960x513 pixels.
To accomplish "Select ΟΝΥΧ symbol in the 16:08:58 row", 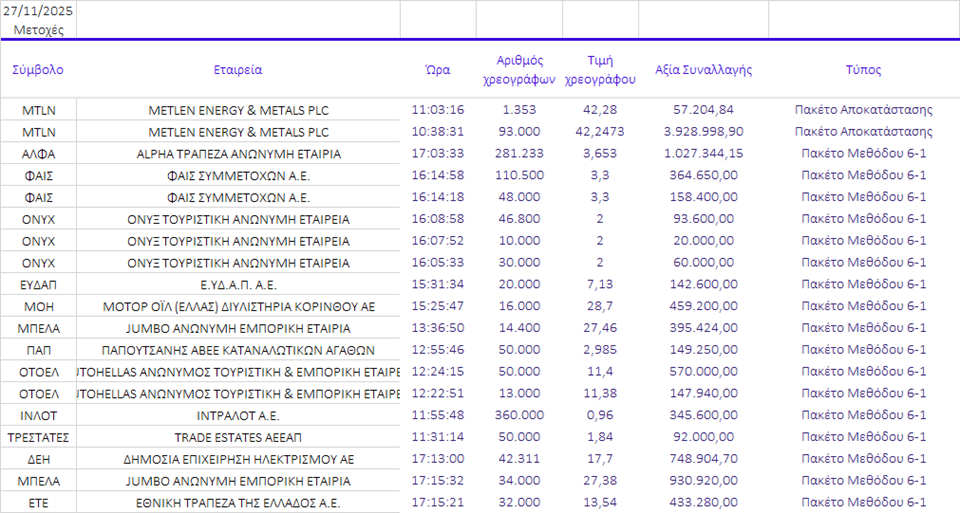I will (x=39, y=220).
